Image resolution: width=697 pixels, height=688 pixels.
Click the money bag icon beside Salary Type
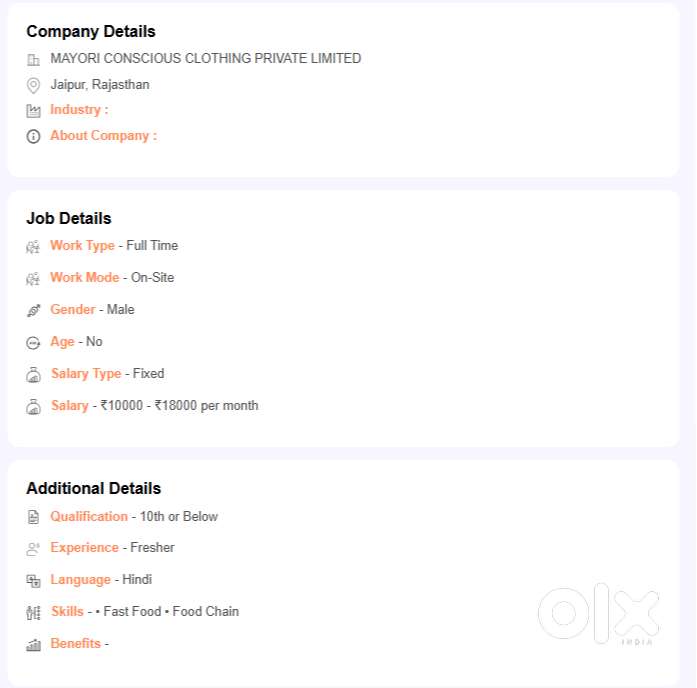[x=33, y=375]
